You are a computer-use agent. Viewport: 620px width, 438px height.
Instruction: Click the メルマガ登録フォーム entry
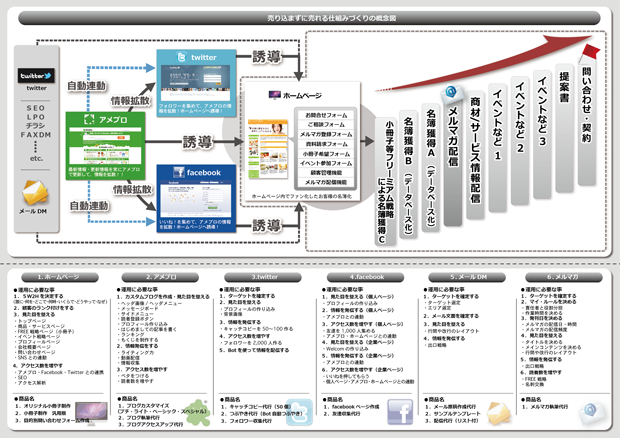(326, 134)
